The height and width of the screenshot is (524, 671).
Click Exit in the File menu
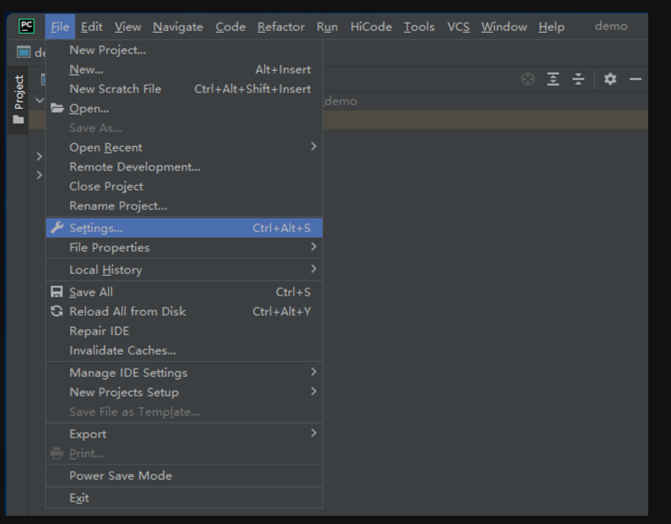click(x=184, y=498)
